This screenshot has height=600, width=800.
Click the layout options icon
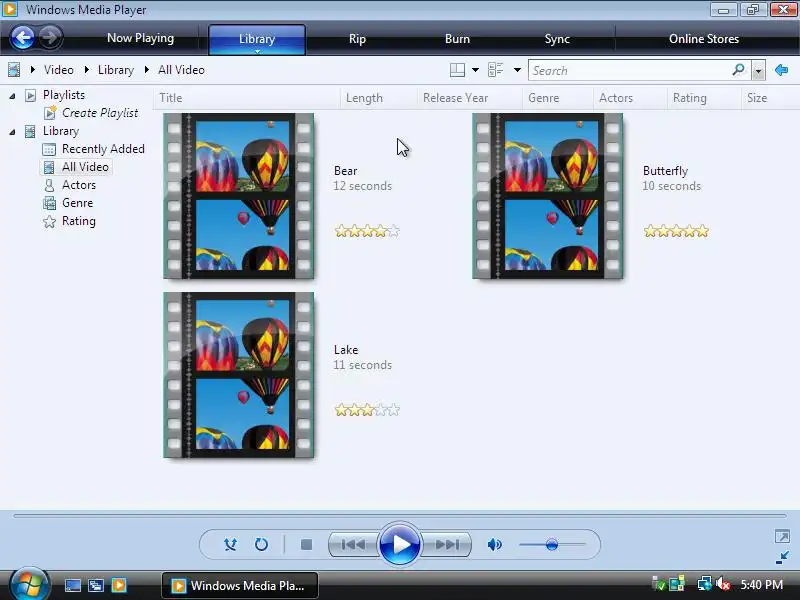click(x=457, y=70)
